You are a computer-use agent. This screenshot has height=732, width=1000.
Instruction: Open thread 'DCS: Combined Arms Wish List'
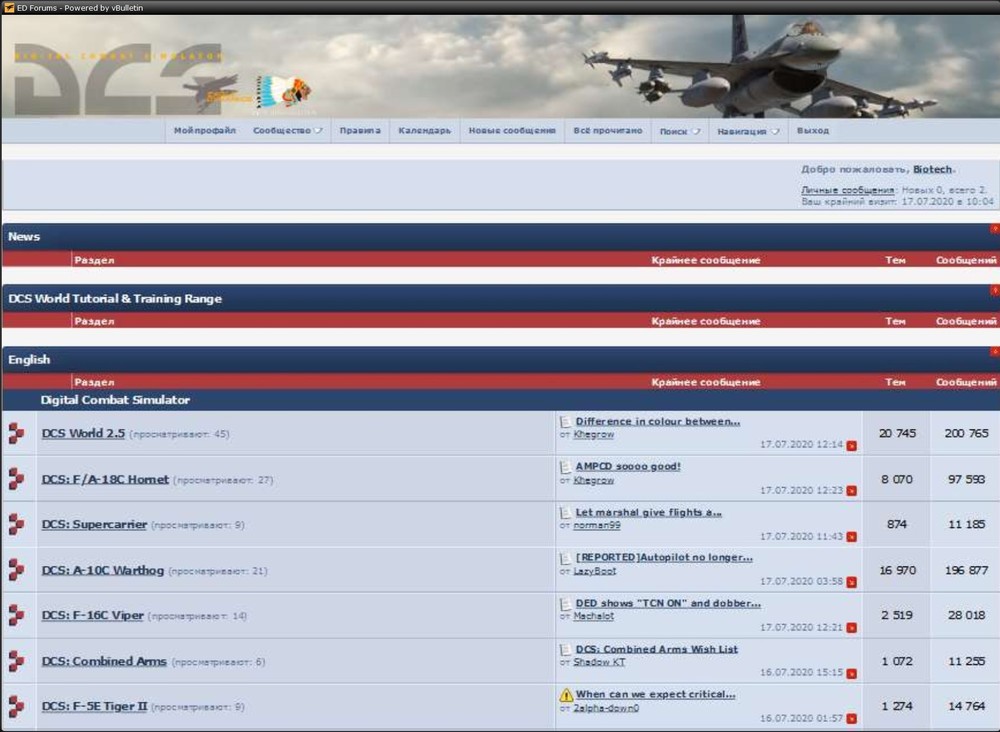656,649
